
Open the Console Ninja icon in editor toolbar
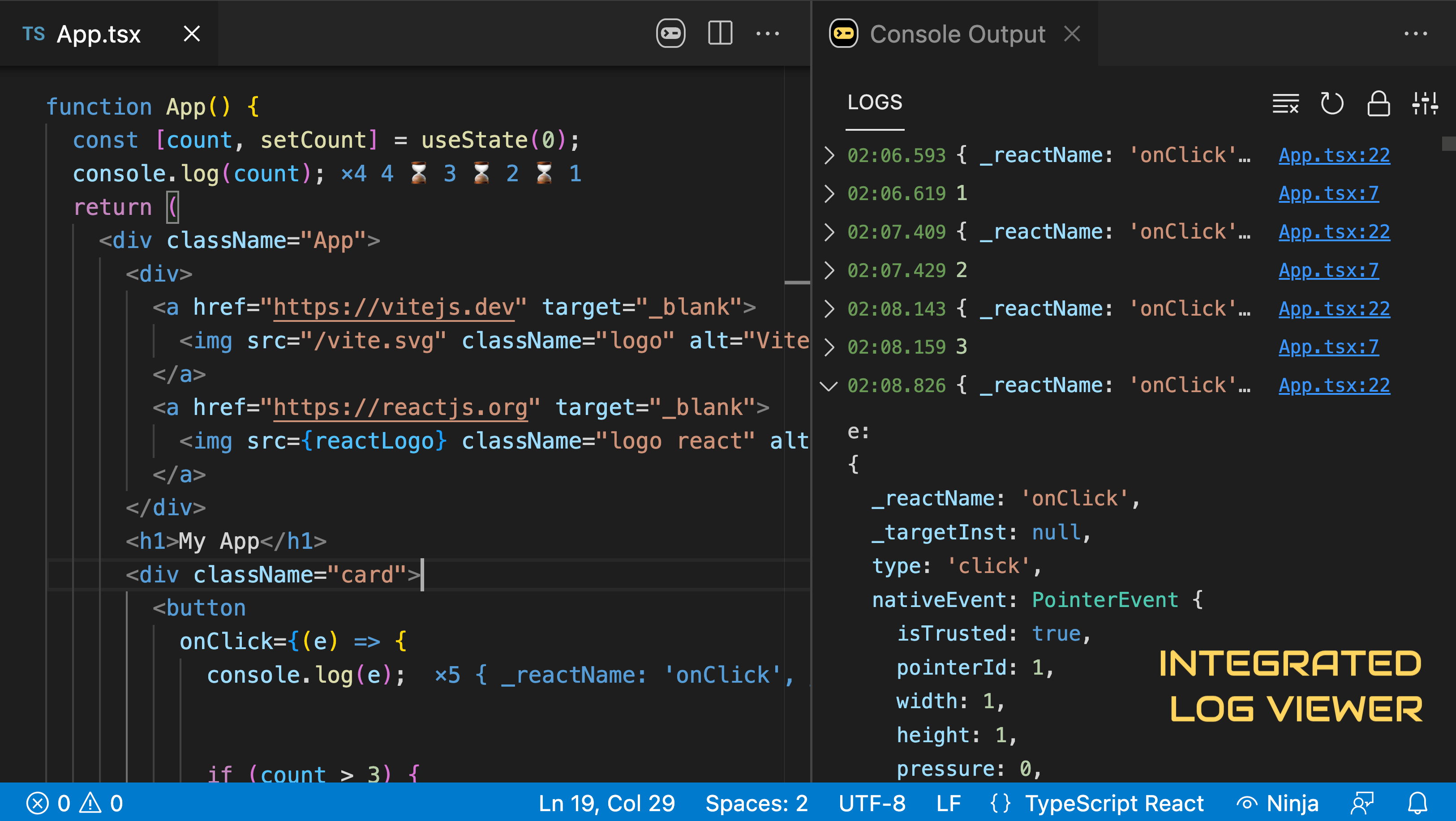pyautogui.click(x=670, y=34)
